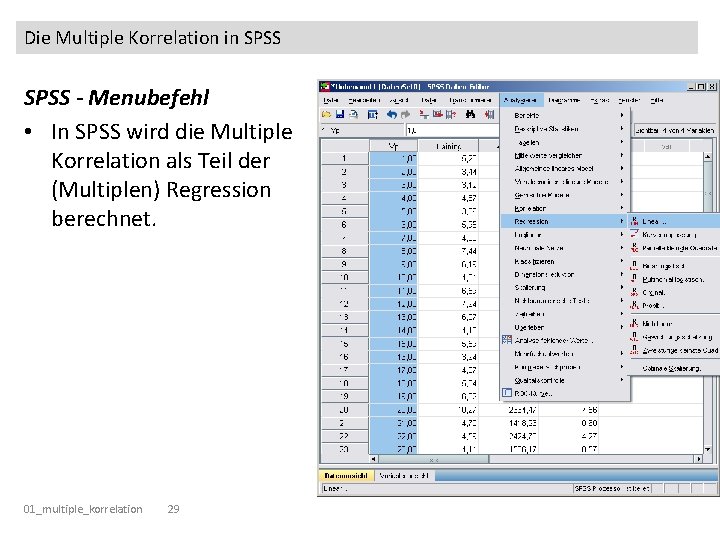This screenshot has width=720, height=540.
Task: Open the Transformieren menu
Action: click(x=470, y=100)
